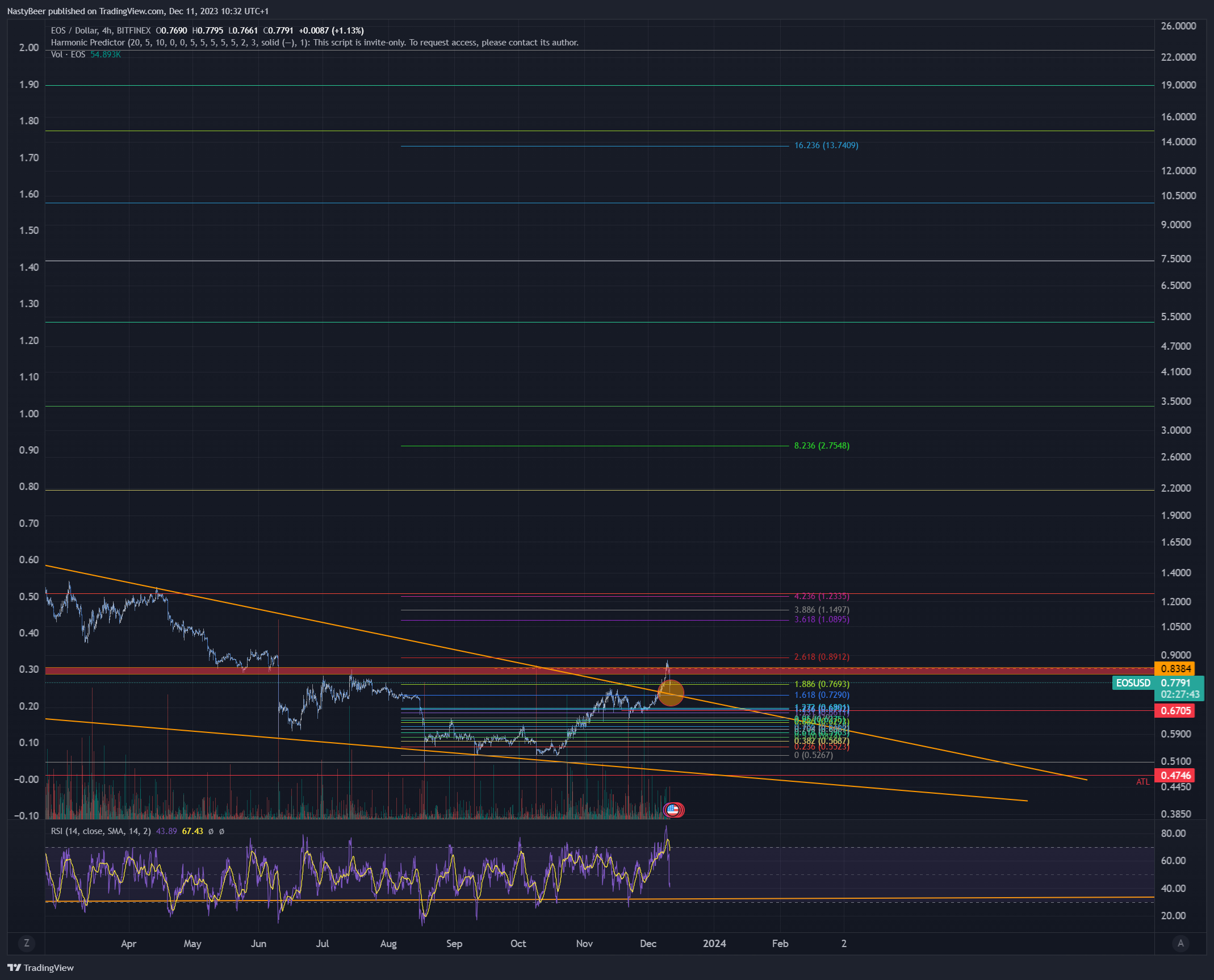Click the 1.2000 value on the price scale

pyautogui.click(x=1176, y=602)
